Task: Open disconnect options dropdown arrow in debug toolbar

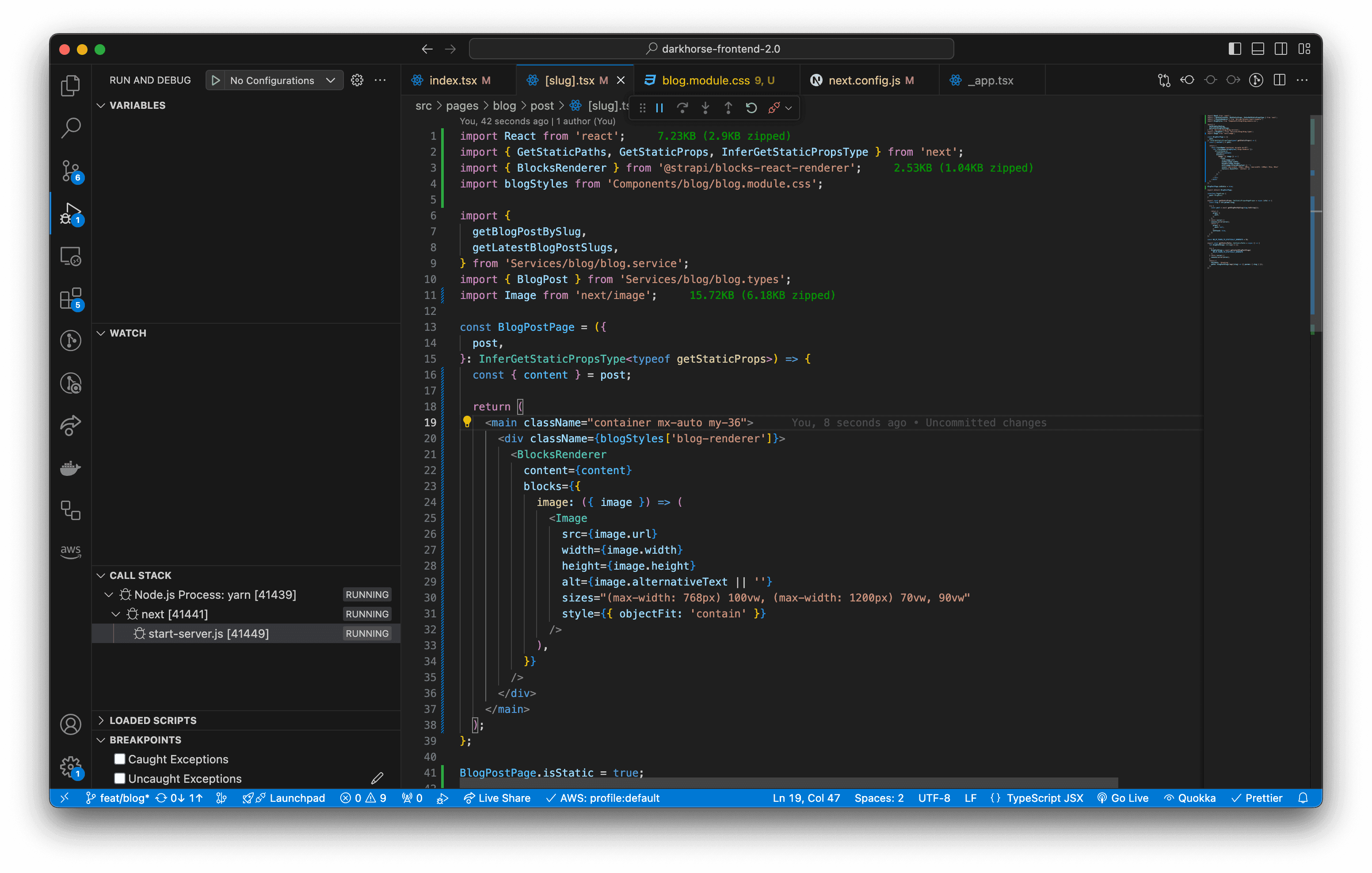Action: point(789,108)
